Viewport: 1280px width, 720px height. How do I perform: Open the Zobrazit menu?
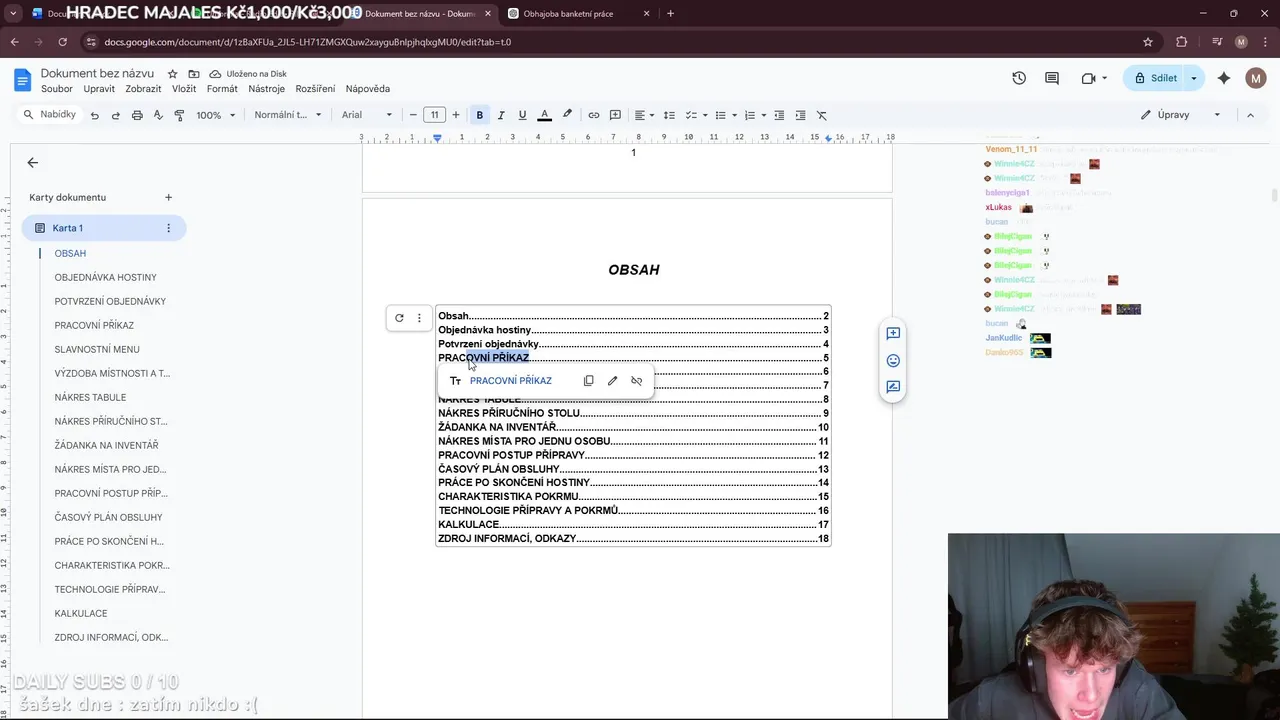click(143, 89)
